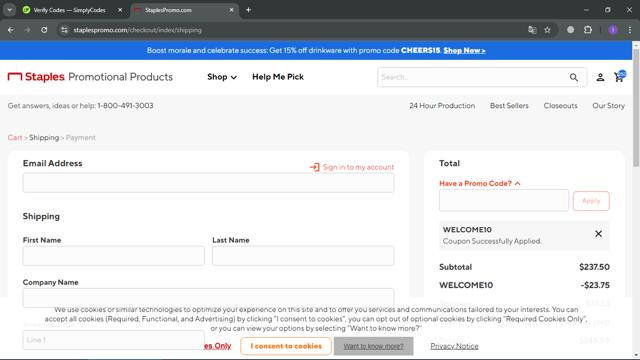Image resolution: width=640 pixels, height=360 pixels.
Task: Click Want to know more?
Action: pos(373,346)
